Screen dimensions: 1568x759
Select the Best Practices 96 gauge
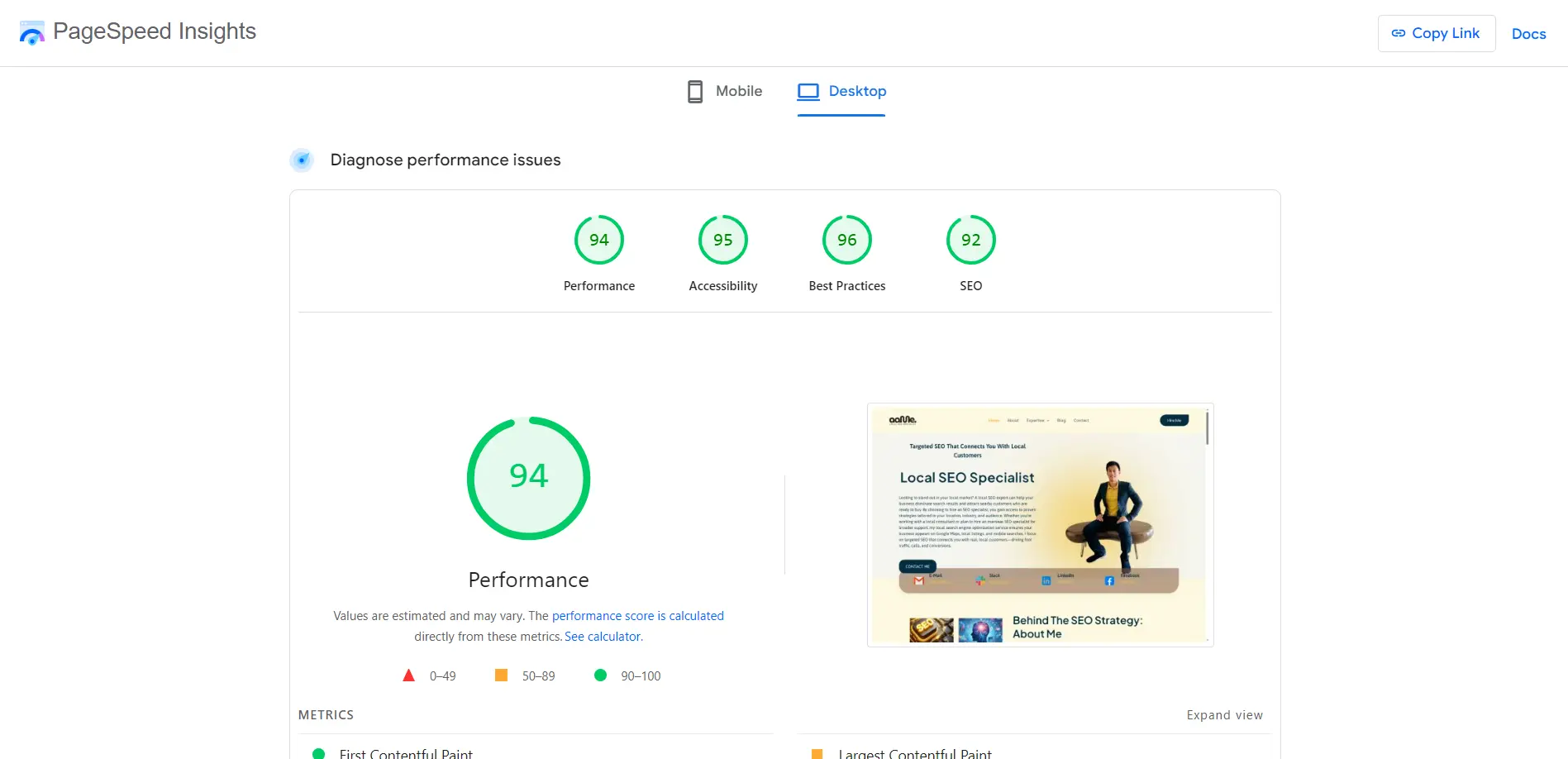click(x=846, y=240)
